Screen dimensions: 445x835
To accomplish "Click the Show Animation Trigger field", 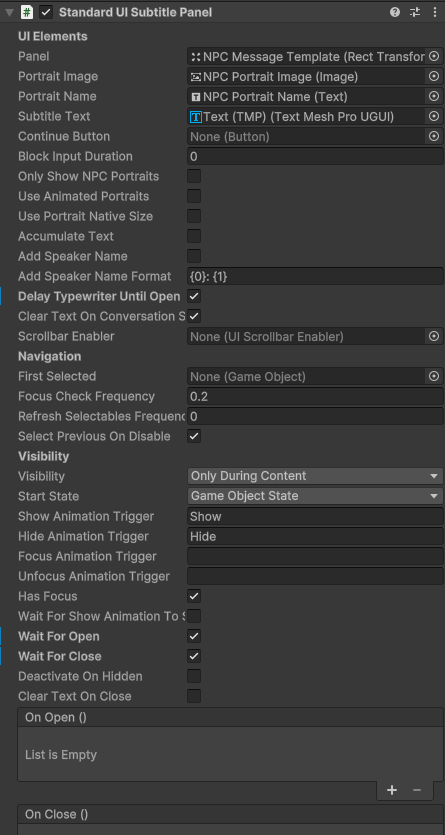I will coord(315,517).
